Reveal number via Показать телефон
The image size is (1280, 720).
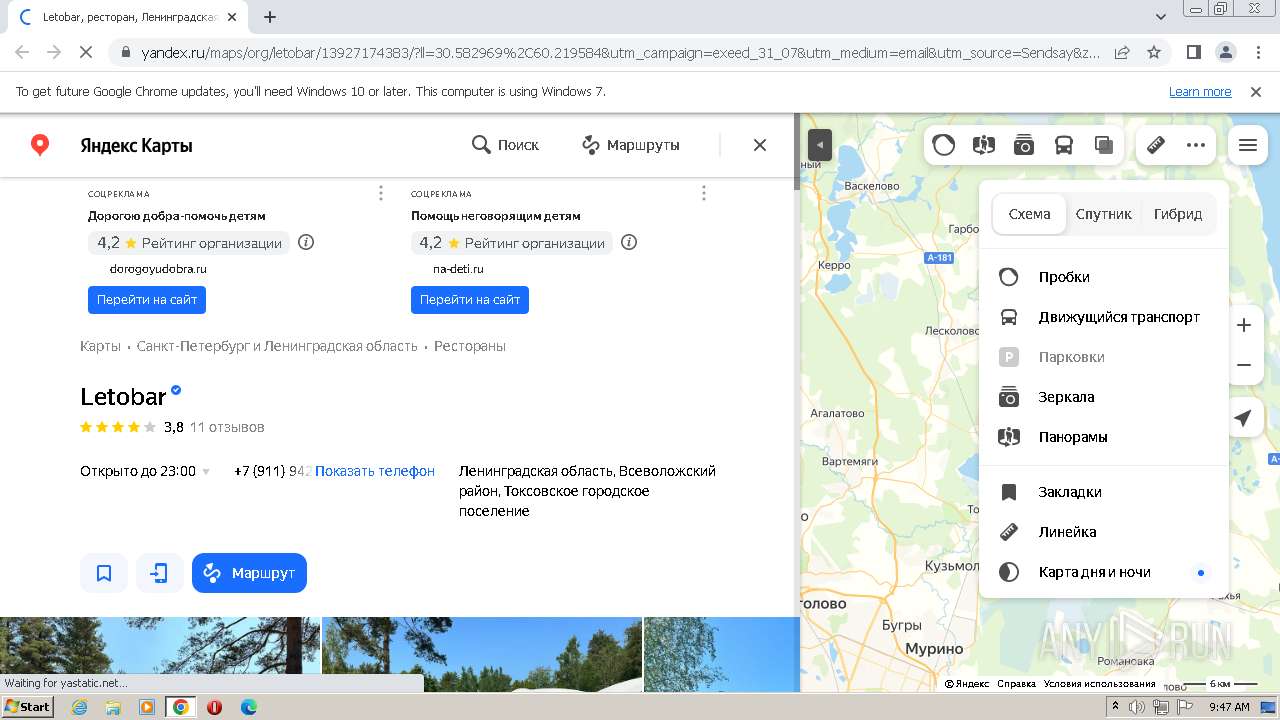coord(375,471)
